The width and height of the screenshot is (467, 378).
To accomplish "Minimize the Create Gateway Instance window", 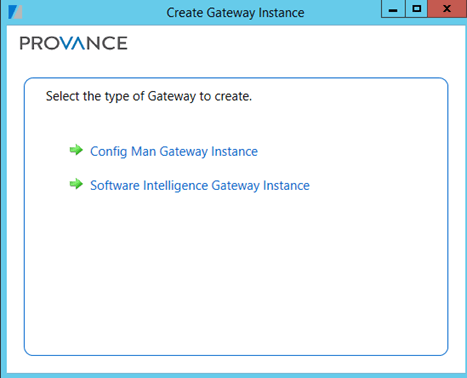I will [x=393, y=9].
